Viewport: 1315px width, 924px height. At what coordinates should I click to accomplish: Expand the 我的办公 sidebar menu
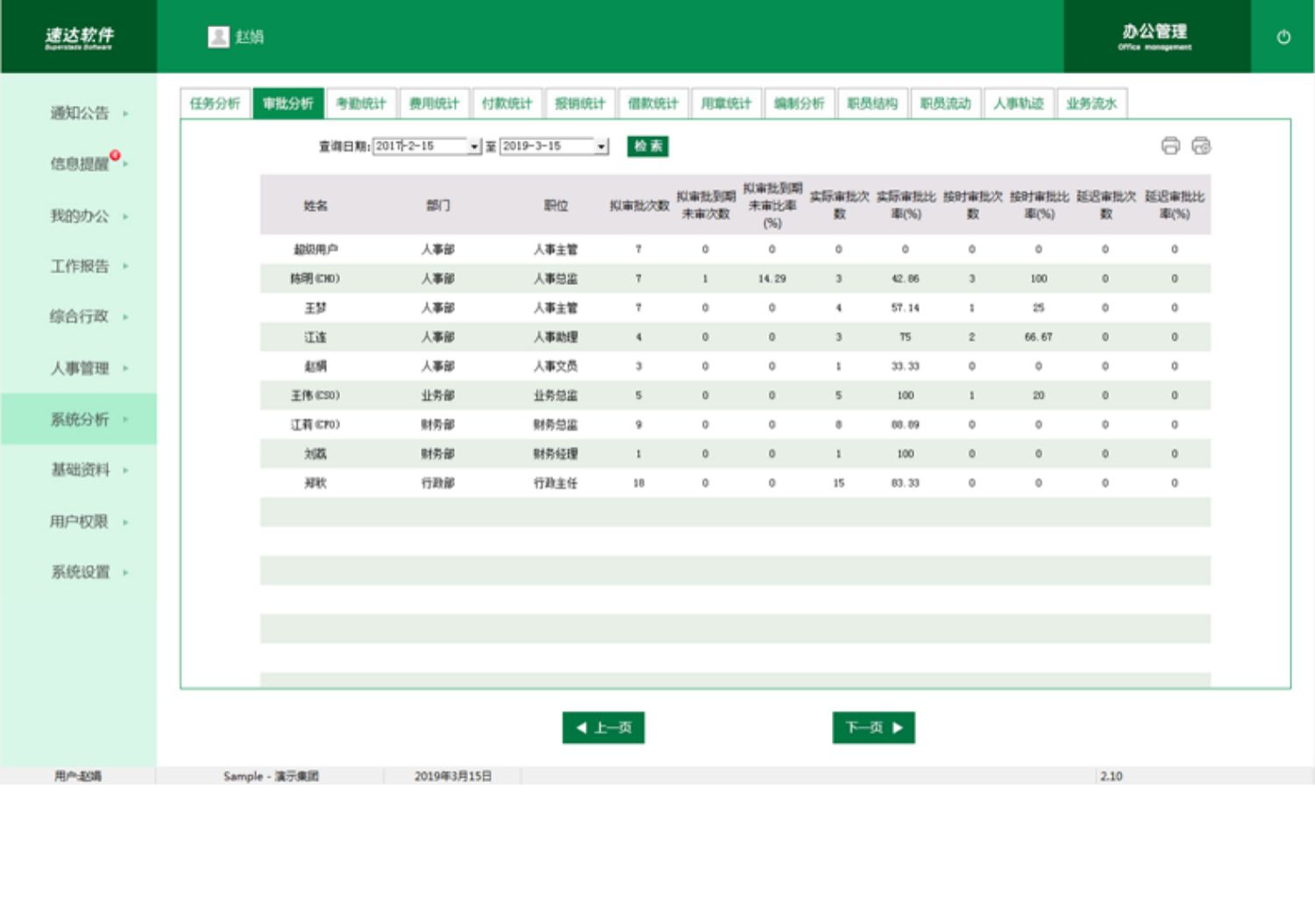(x=79, y=216)
